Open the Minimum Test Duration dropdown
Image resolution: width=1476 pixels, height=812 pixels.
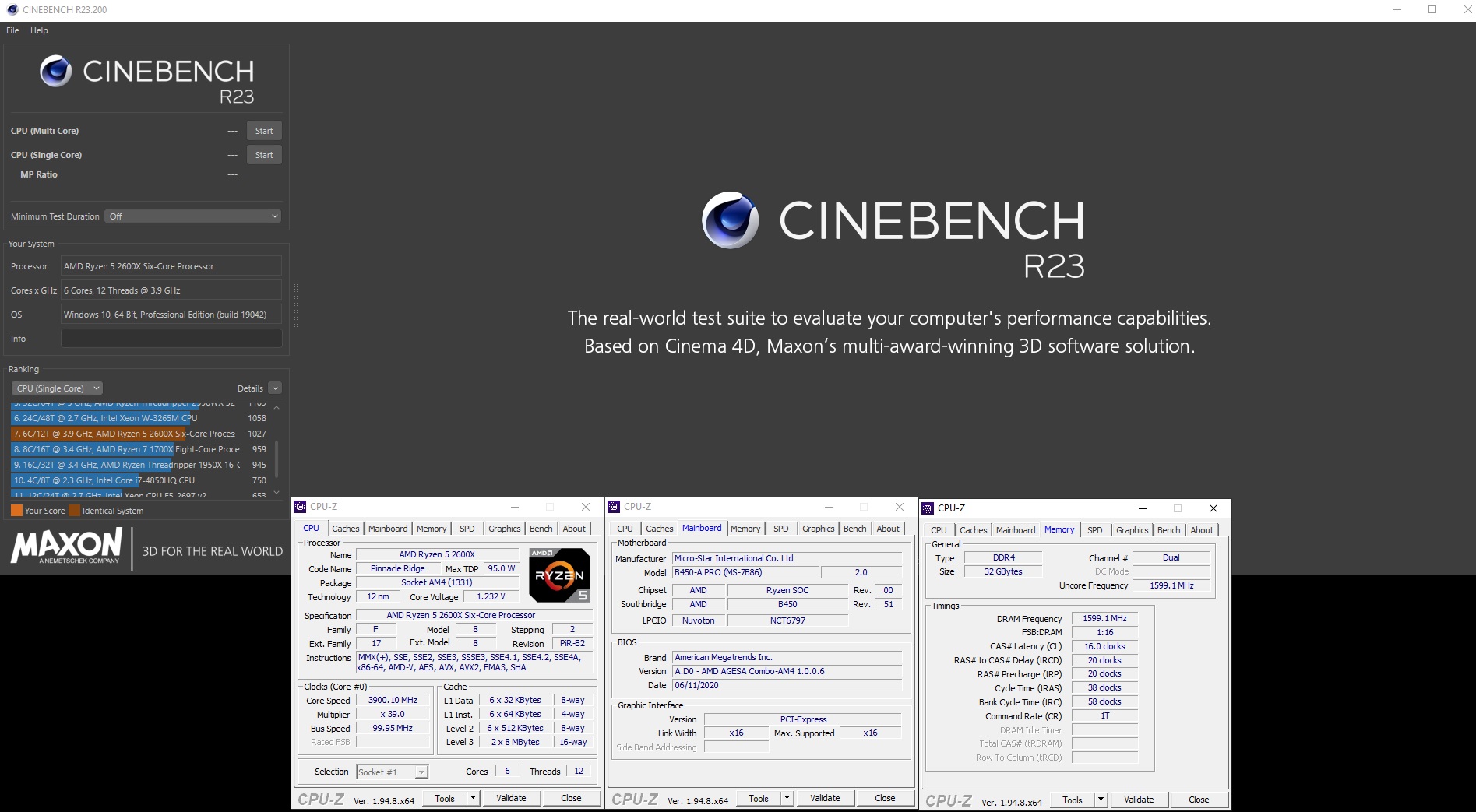click(193, 216)
